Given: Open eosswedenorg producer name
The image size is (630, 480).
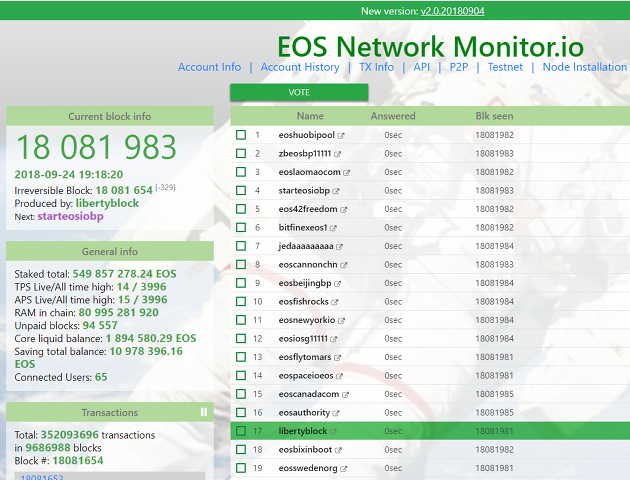Looking at the screenshot, I should coord(308,468).
